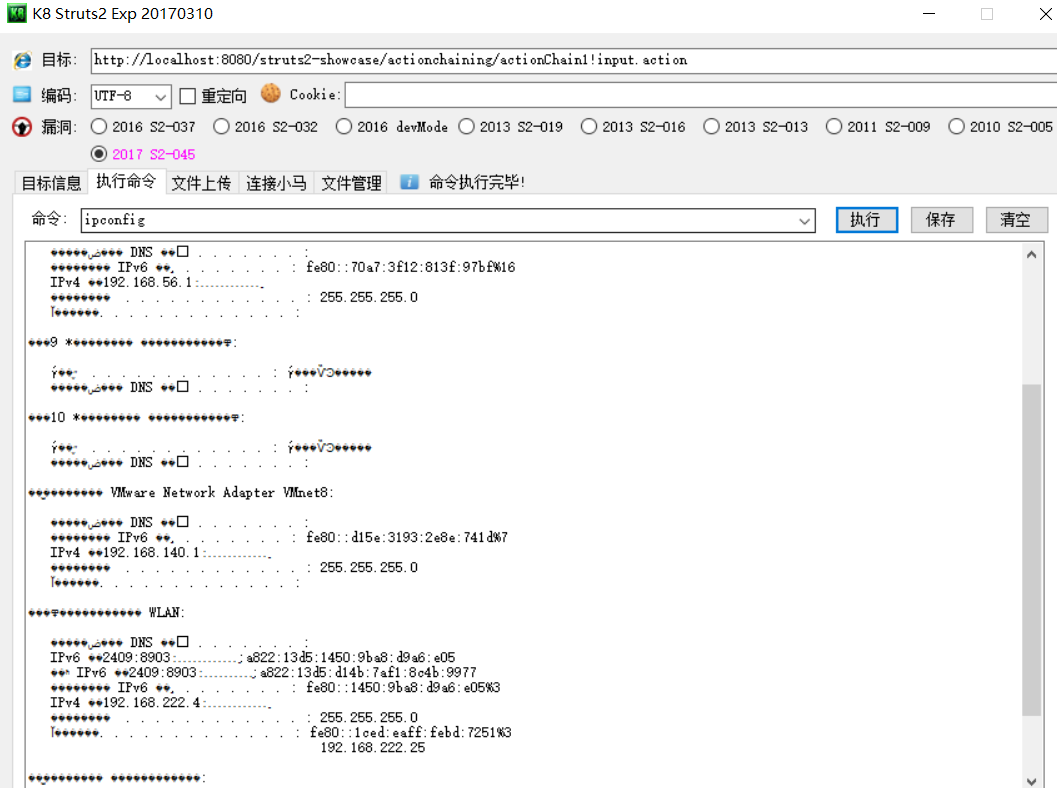Click the 保存 button to save results
Image resolution: width=1057 pixels, height=788 pixels.
tap(941, 220)
